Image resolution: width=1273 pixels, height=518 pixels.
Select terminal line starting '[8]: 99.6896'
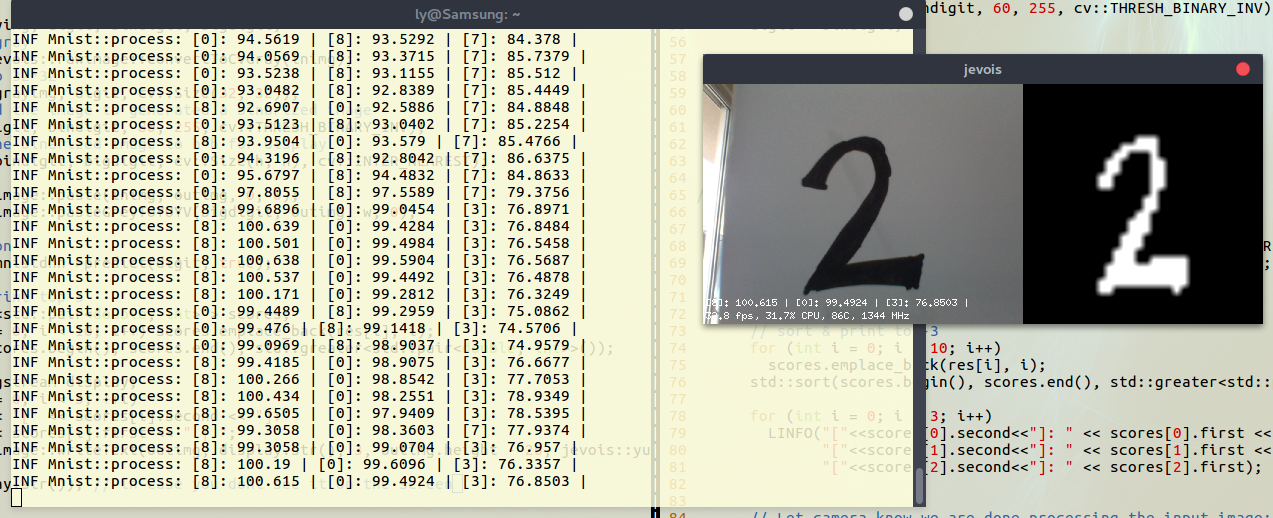coord(298,209)
